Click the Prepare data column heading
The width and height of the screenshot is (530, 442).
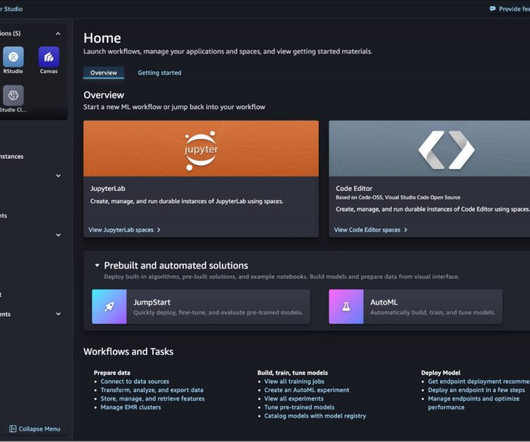tap(112, 373)
